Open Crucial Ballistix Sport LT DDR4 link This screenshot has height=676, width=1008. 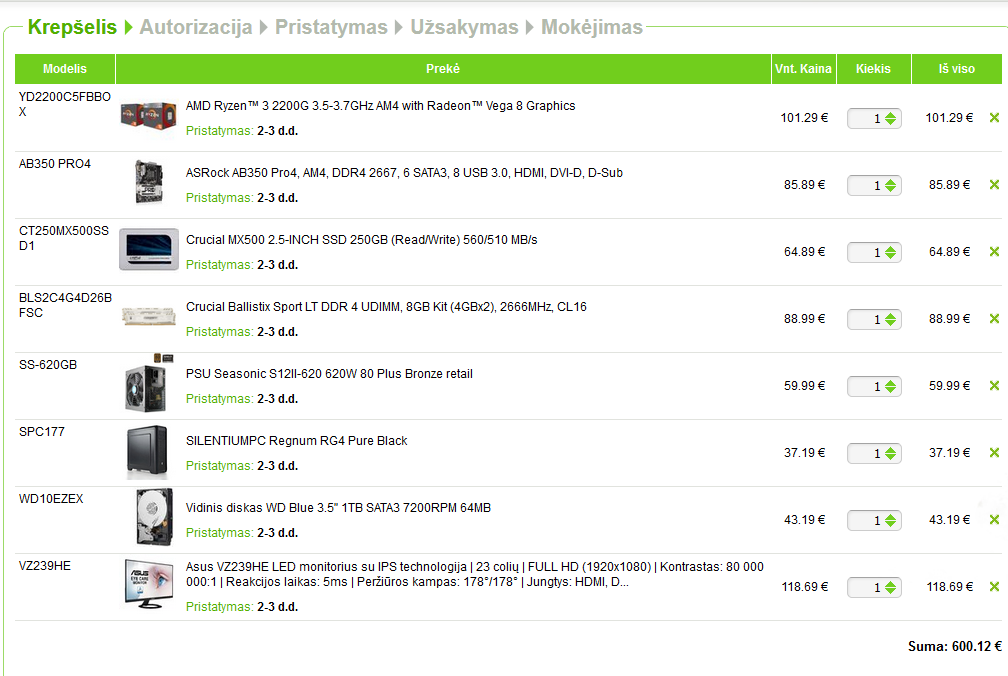pyautogui.click(x=386, y=307)
